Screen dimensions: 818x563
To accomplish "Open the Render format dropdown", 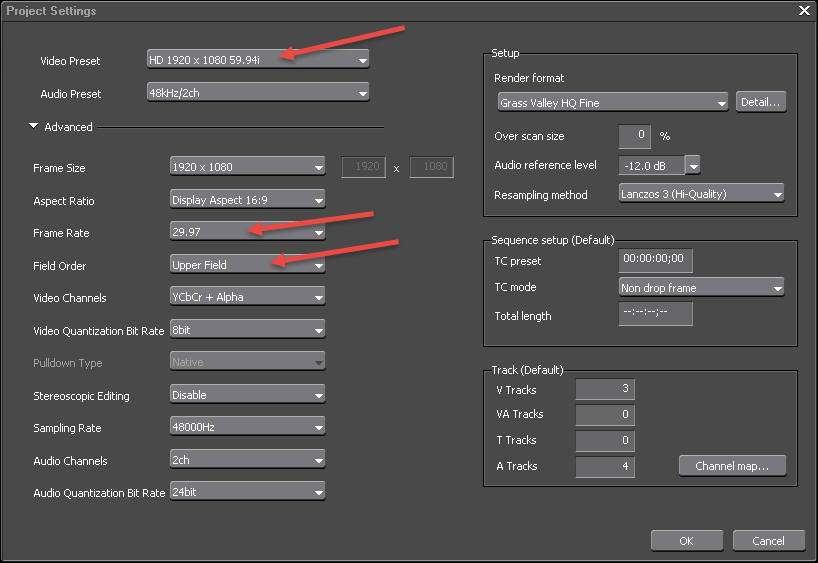I will [x=612, y=102].
